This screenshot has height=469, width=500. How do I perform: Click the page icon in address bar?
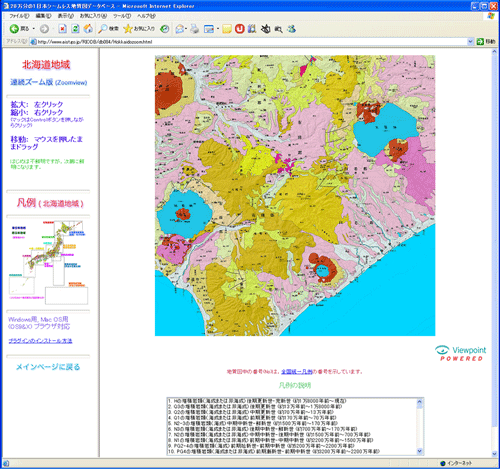point(33,42)
